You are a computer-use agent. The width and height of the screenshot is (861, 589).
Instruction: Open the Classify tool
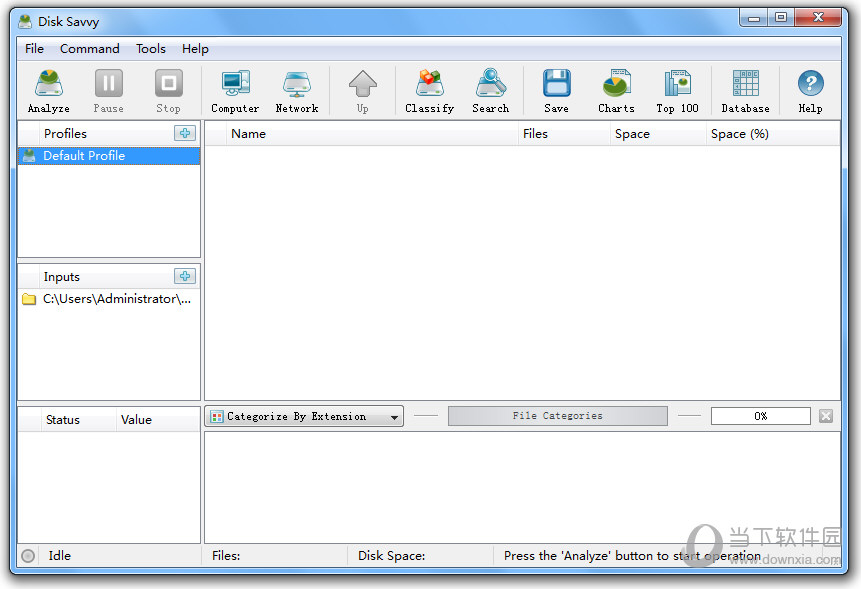(x=429, y=90)
